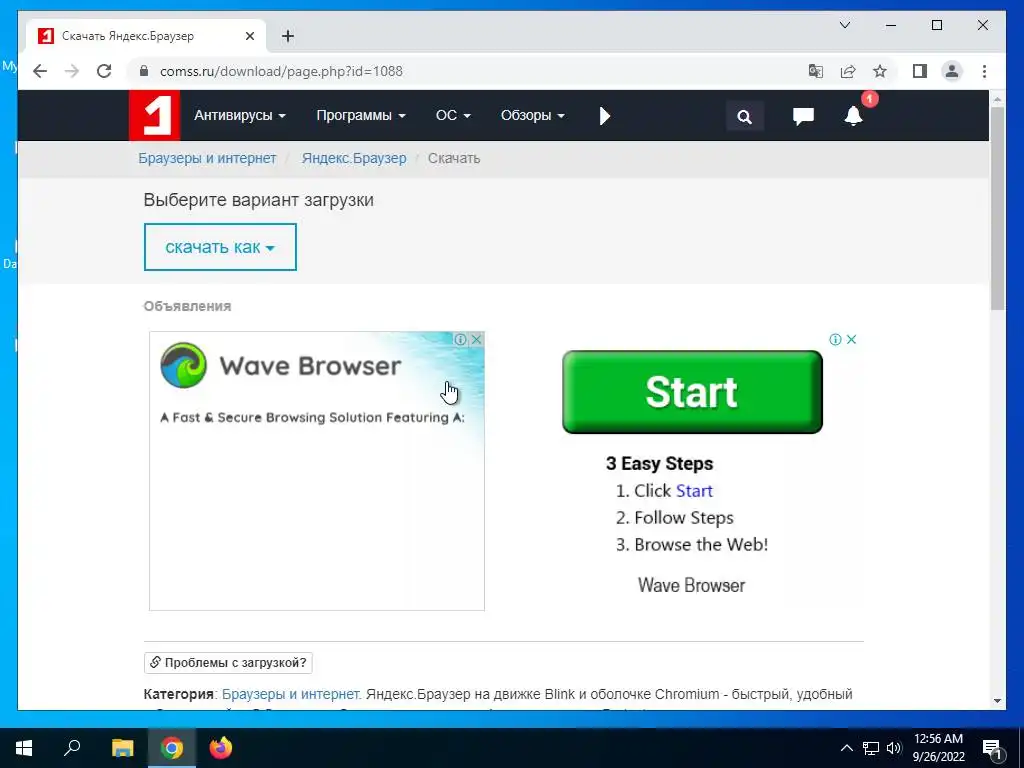Screen dimensions: 1024x768
Task: Click the scrollbar down arrow
Action: pyautogui.click(x=997, y=701)
